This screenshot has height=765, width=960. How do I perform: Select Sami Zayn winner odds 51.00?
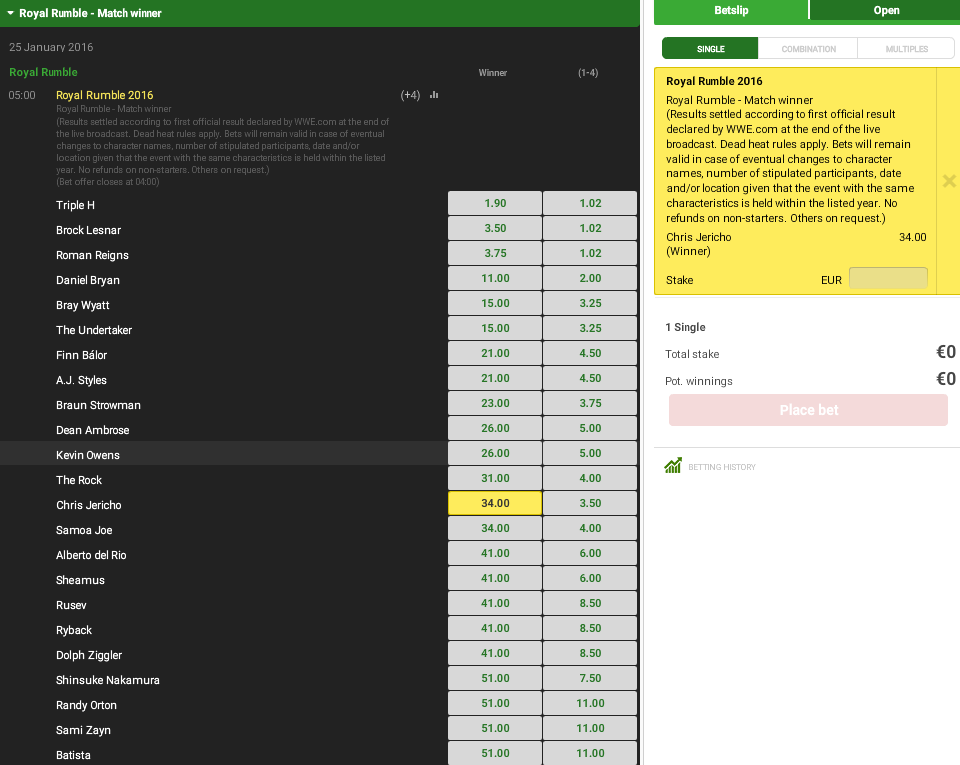pyautogui.click(x=495, y=729)
